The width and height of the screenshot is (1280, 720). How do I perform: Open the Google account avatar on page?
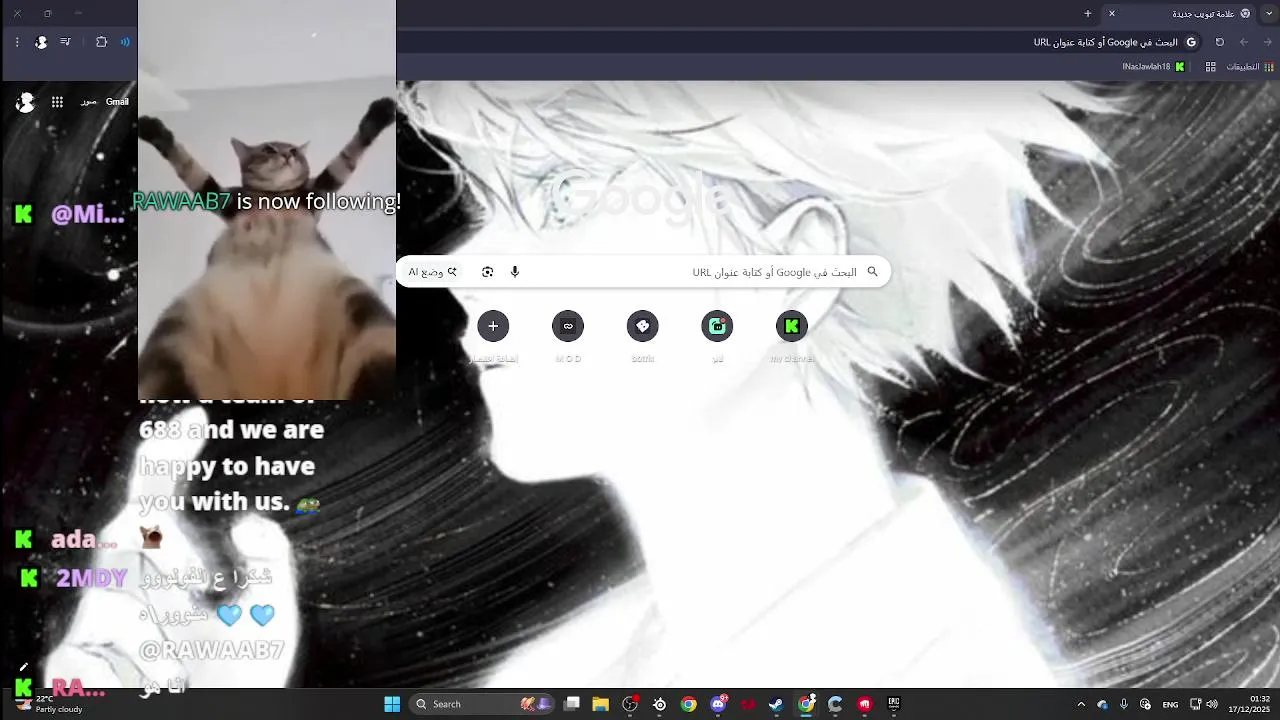coord(26,102)
